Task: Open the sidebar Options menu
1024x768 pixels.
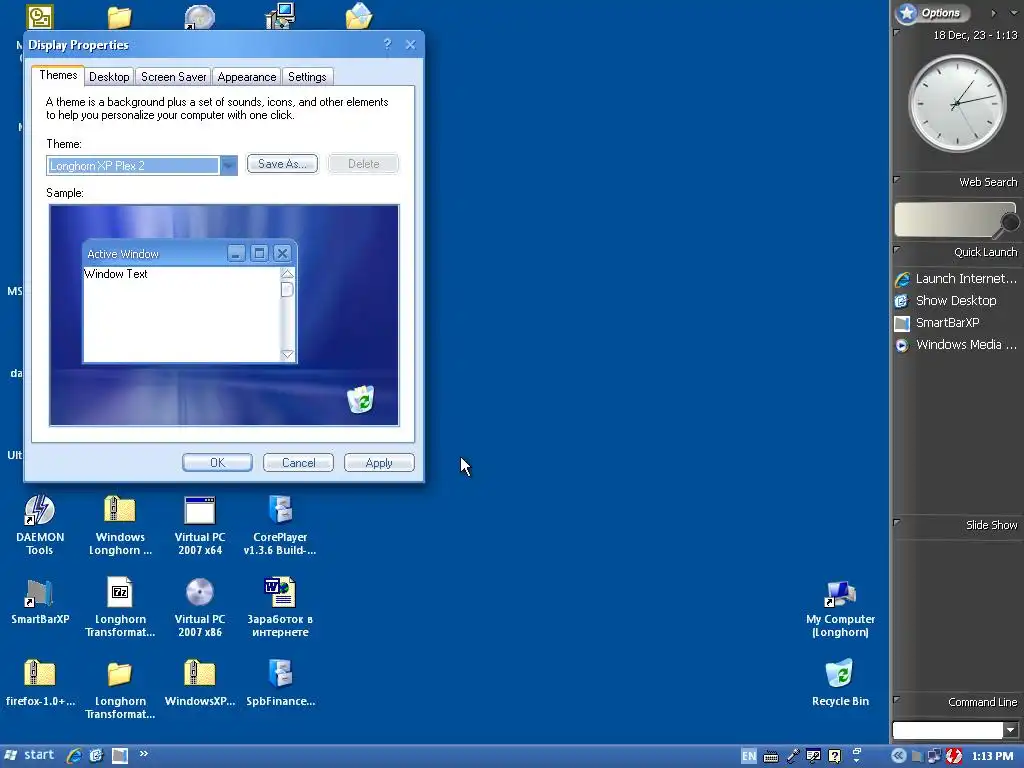Action: (932, 12)
